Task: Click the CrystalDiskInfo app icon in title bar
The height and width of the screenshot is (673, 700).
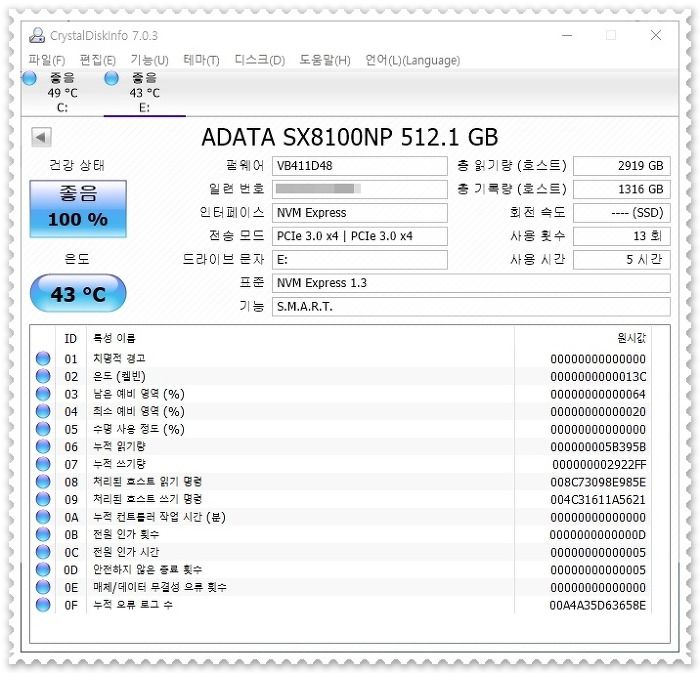Action: (37, 35)
